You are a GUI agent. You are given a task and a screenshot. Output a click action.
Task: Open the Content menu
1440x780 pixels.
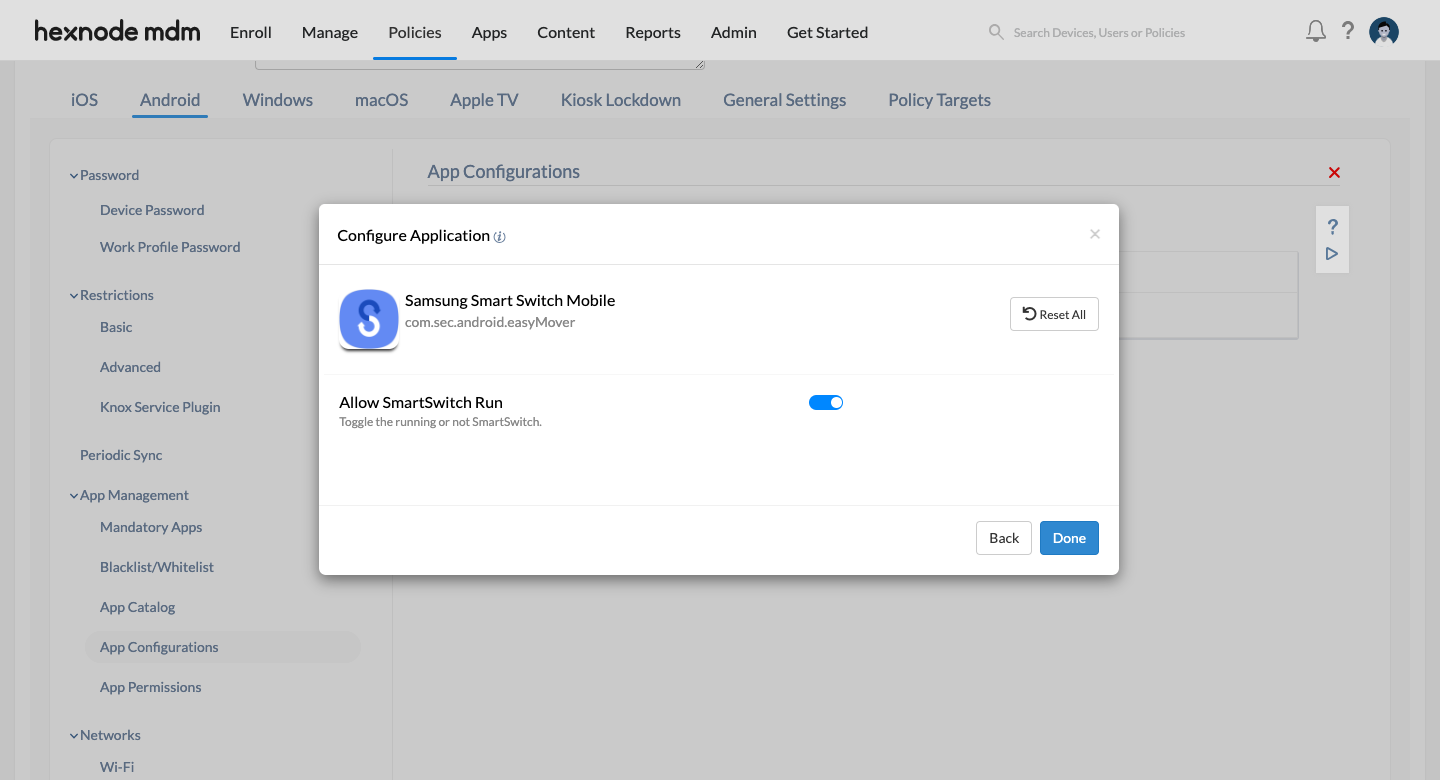tap(566, 32)
